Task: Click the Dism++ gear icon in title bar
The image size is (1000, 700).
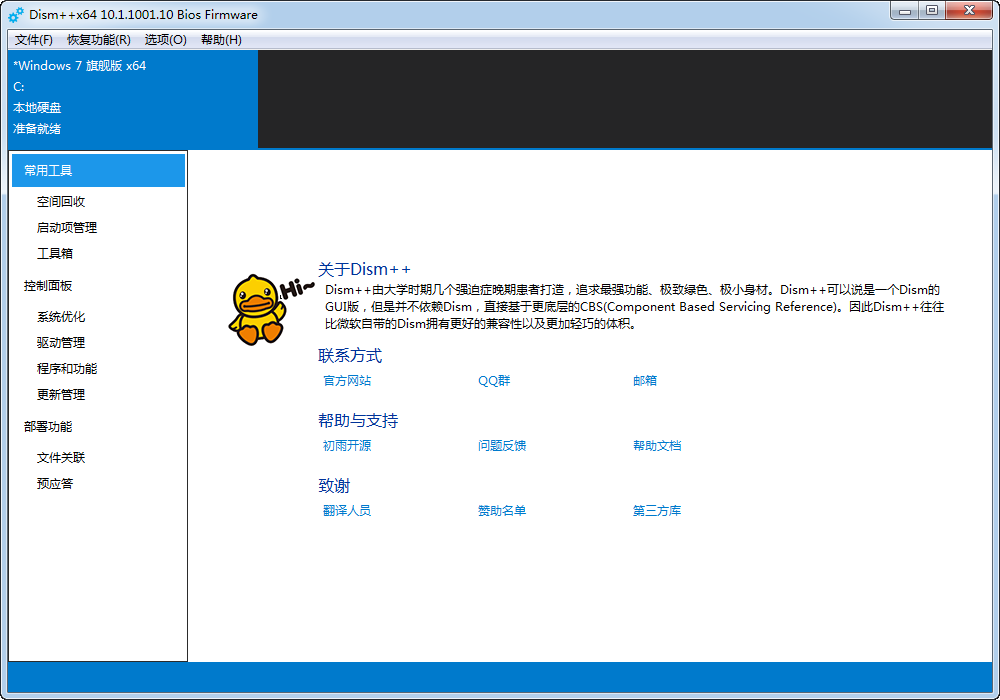Action: [x=16, y=14]
